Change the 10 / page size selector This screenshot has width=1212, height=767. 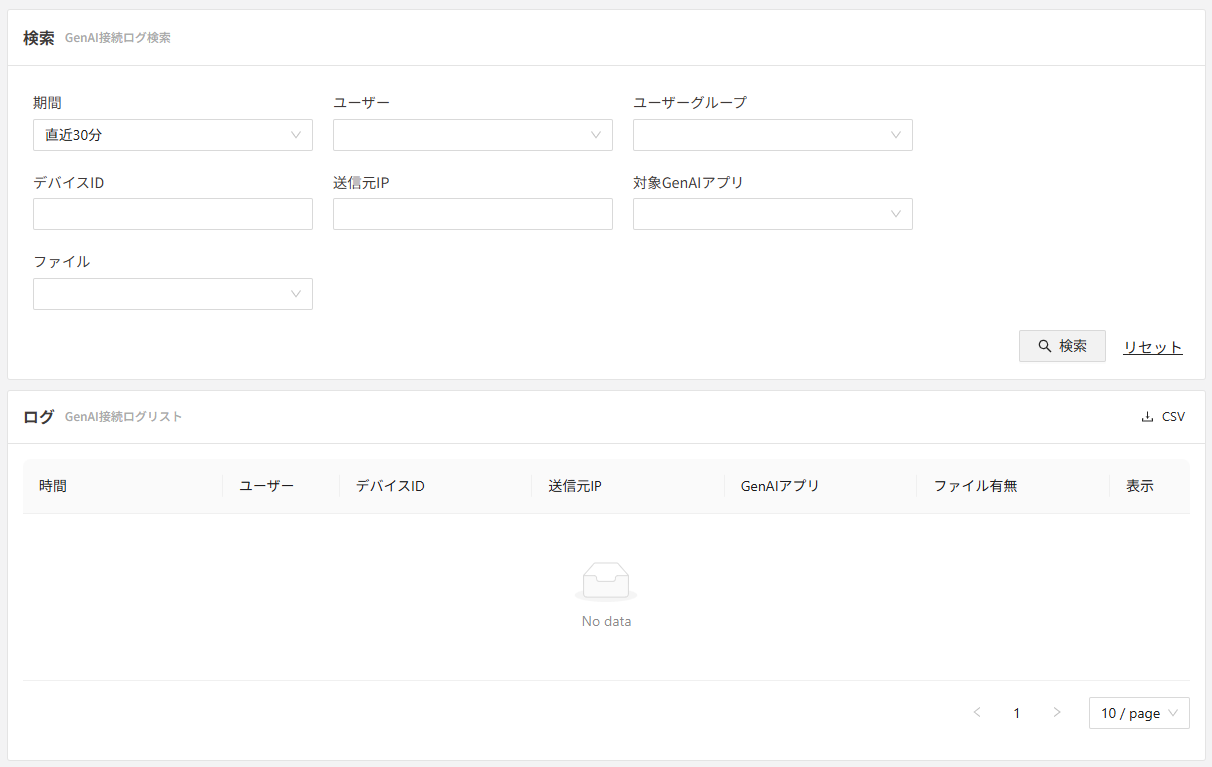(1139, 713)
